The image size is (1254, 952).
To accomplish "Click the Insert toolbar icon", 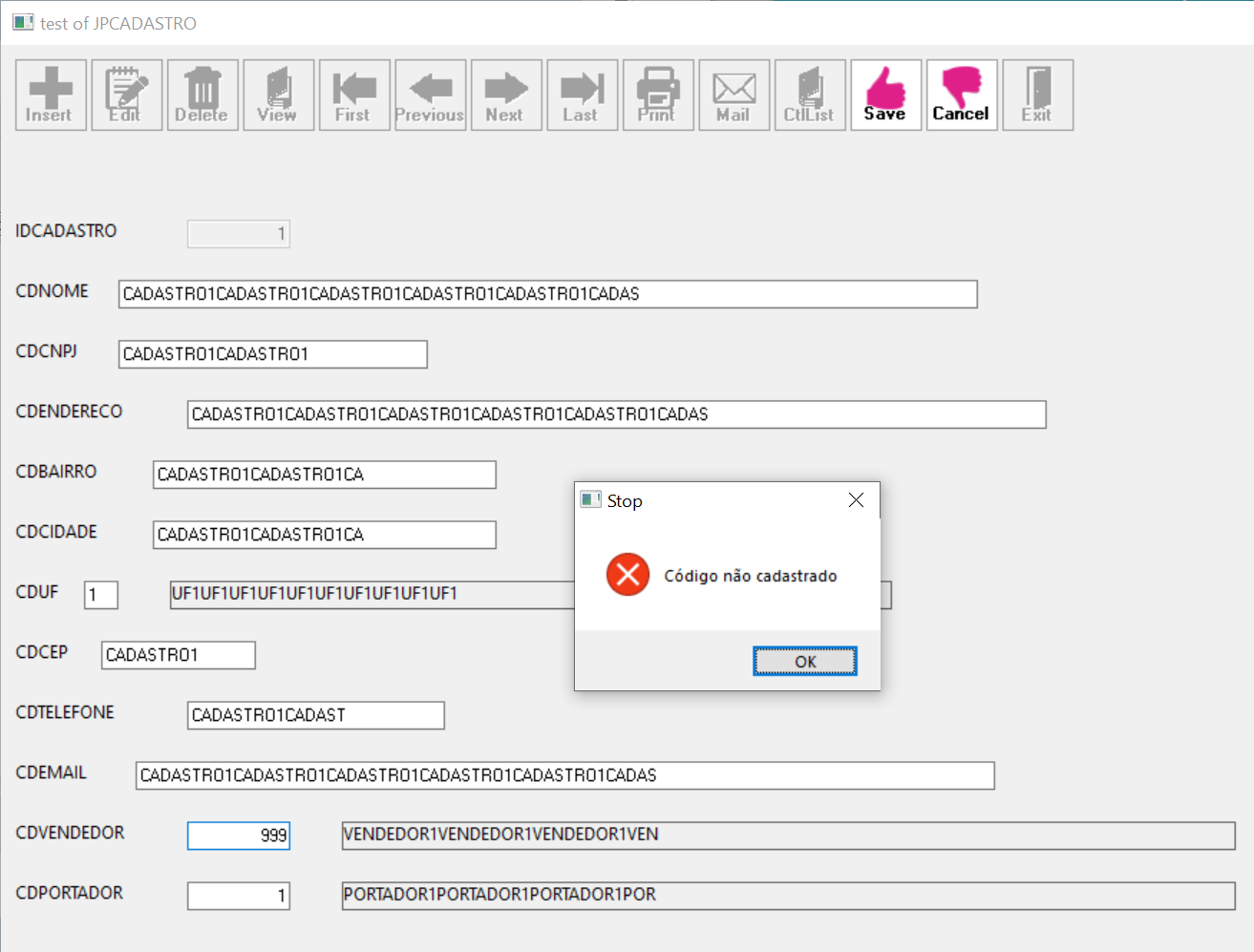I will [x=51, y=95].
